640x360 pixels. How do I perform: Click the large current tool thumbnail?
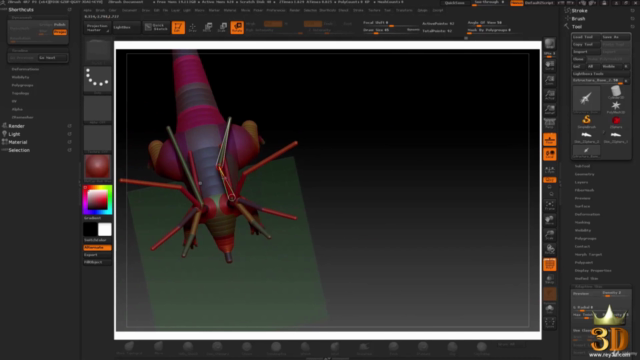[586, 99]
